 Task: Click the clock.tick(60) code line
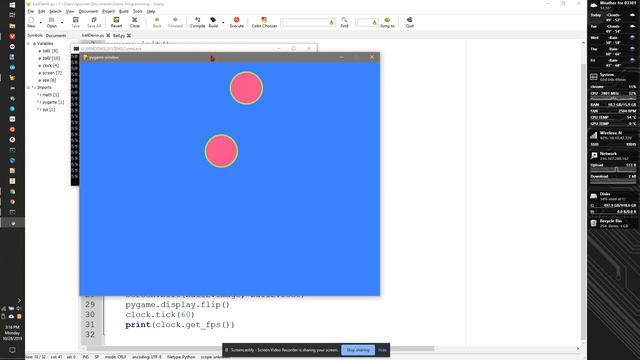[x=160, y=314]
